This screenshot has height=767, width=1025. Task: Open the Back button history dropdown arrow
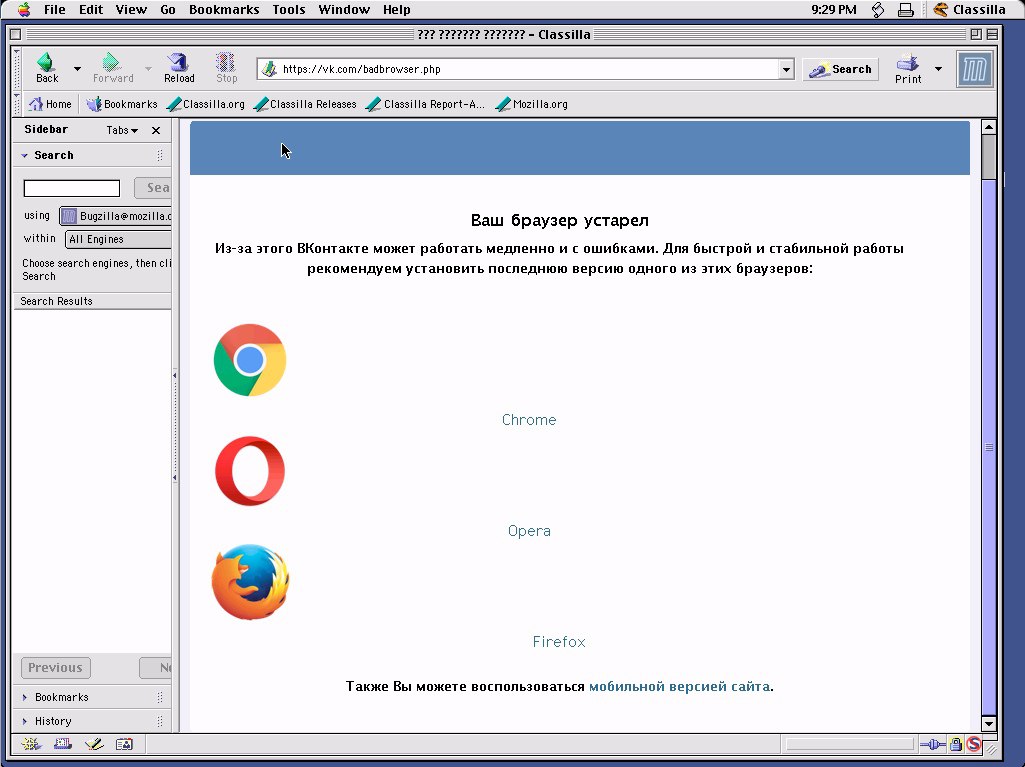coord(77,68)
